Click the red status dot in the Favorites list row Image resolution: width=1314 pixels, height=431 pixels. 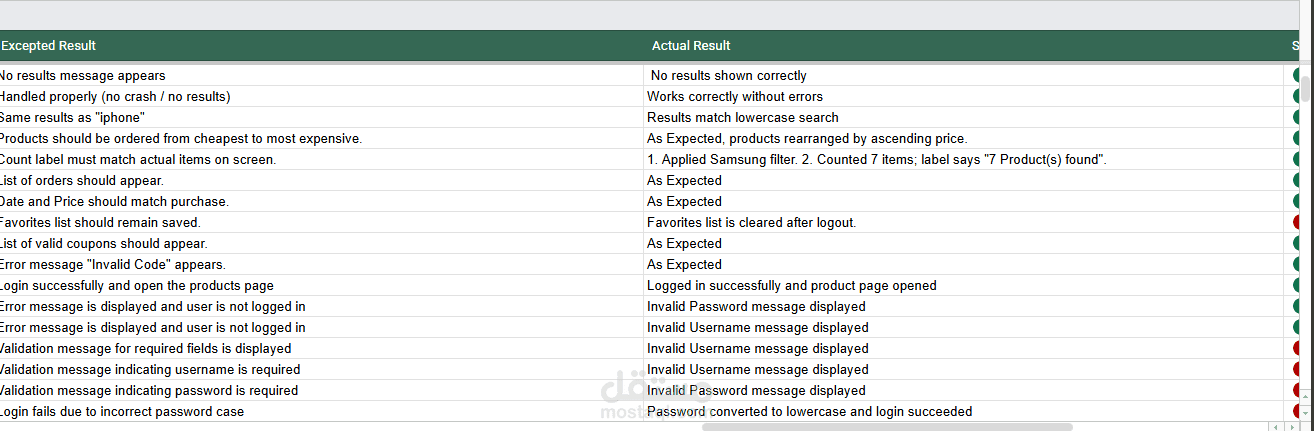[x=1297, y=222]
